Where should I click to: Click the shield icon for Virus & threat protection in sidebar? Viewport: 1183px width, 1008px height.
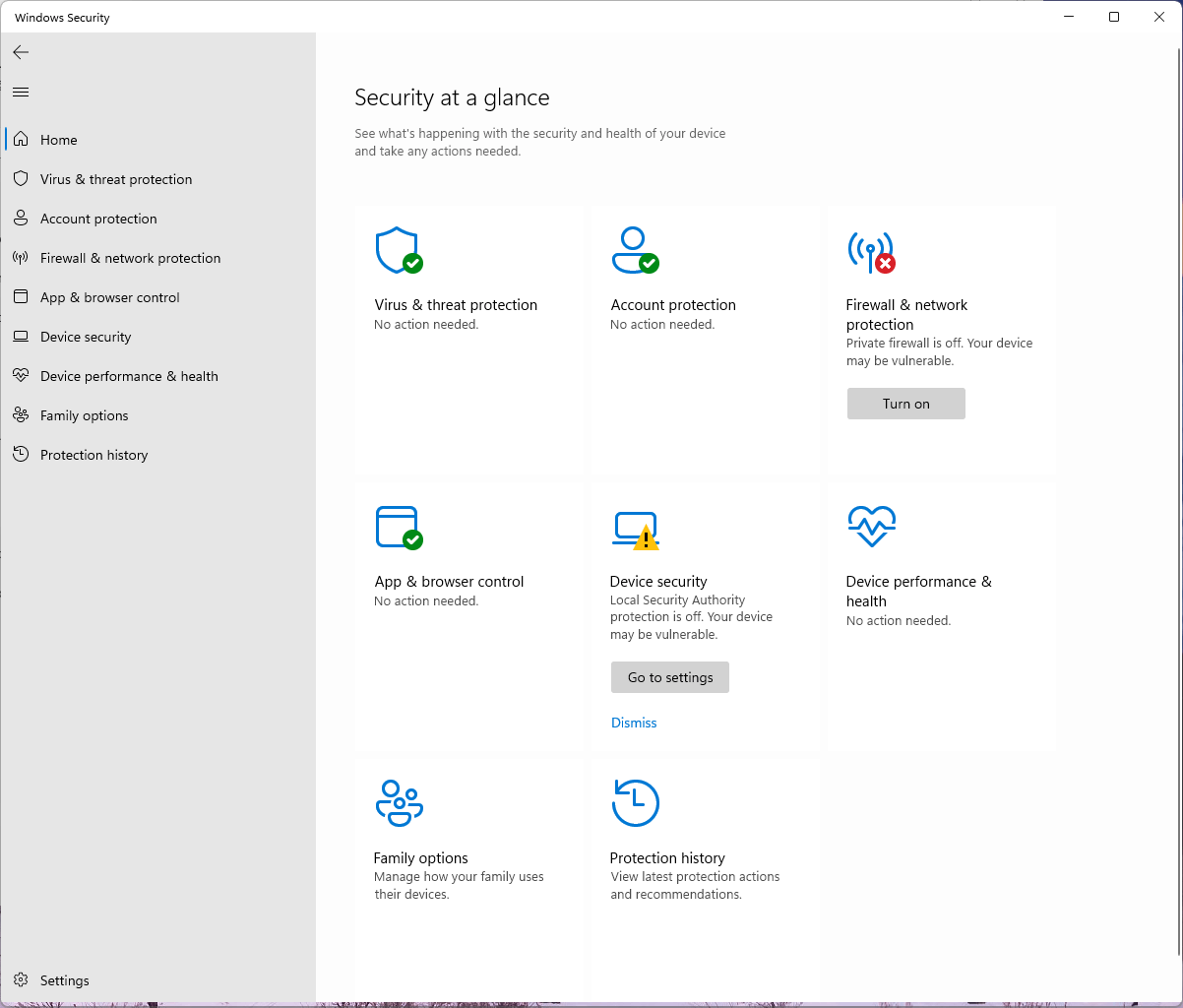click(21, 179)
